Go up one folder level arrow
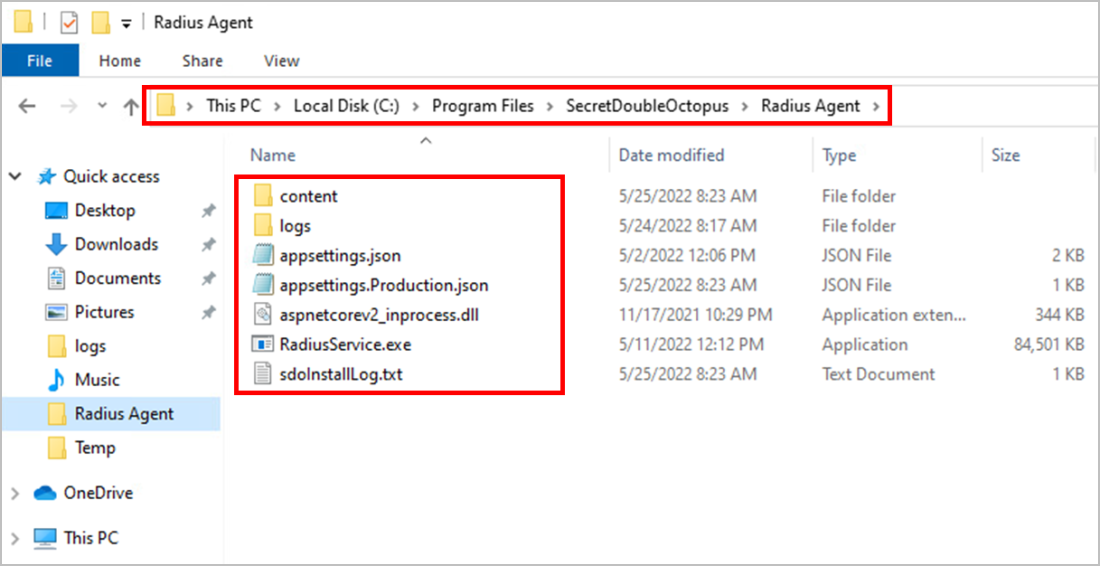The width and height of the screenshot is (1100, 566). pyautogui.click(x=131, y=107)
